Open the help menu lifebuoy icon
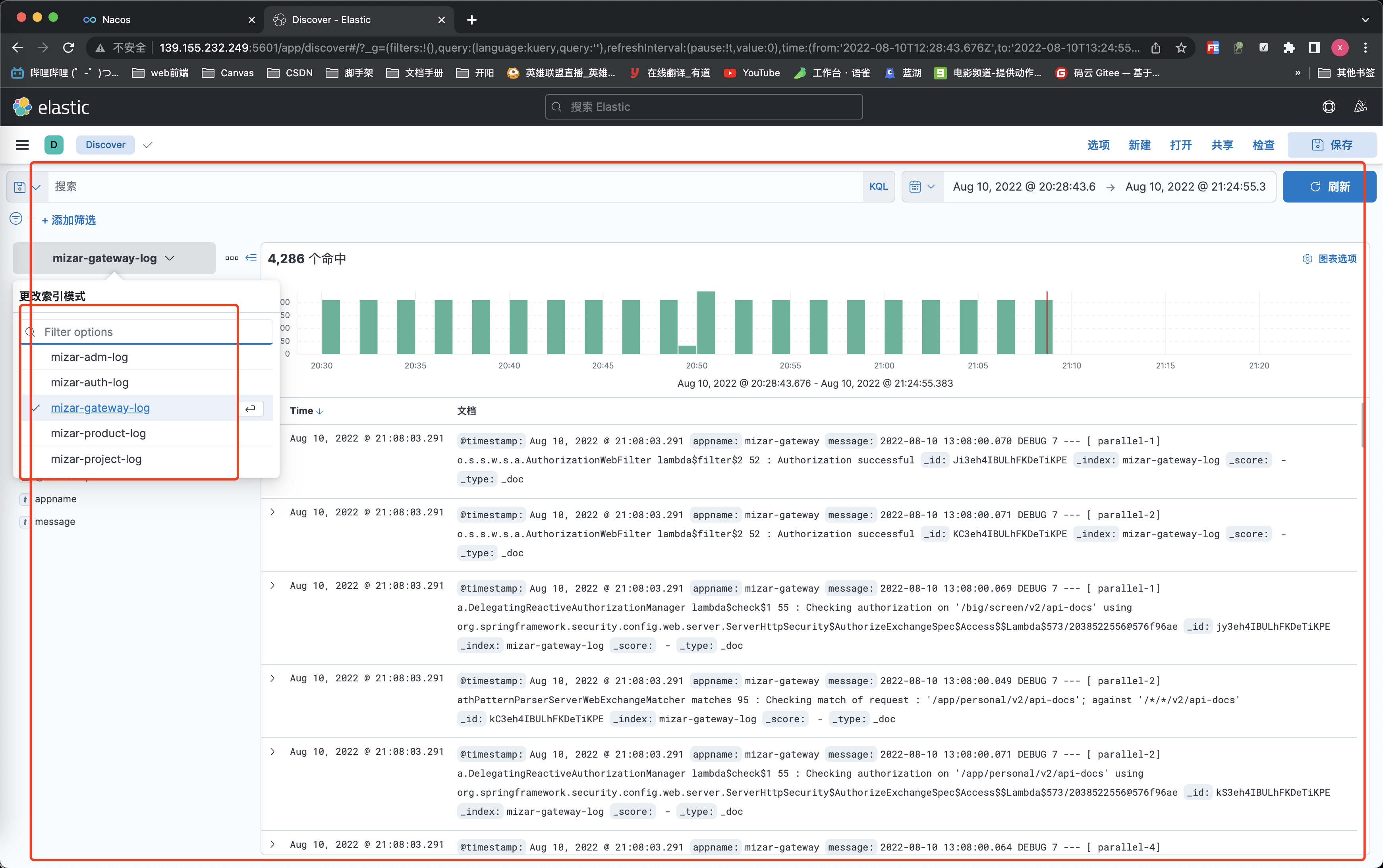Image resolution: width=1383 pixels, height=868 pixels. click(x=1329, y=107)
